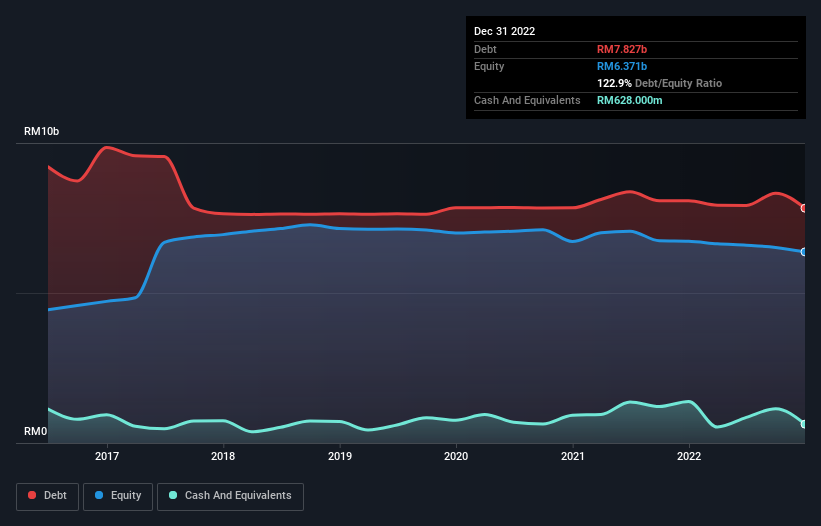Select the 2020 x-axis label
The width and height of the screenshot is (821, 526).
click(456, 456)
